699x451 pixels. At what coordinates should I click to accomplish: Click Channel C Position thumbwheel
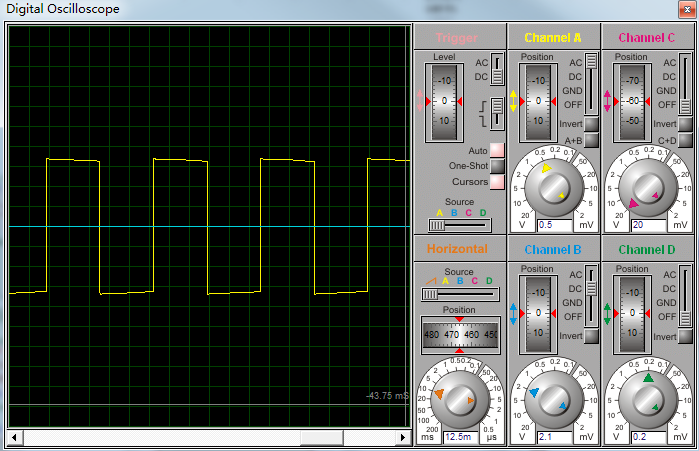point(632,102)
